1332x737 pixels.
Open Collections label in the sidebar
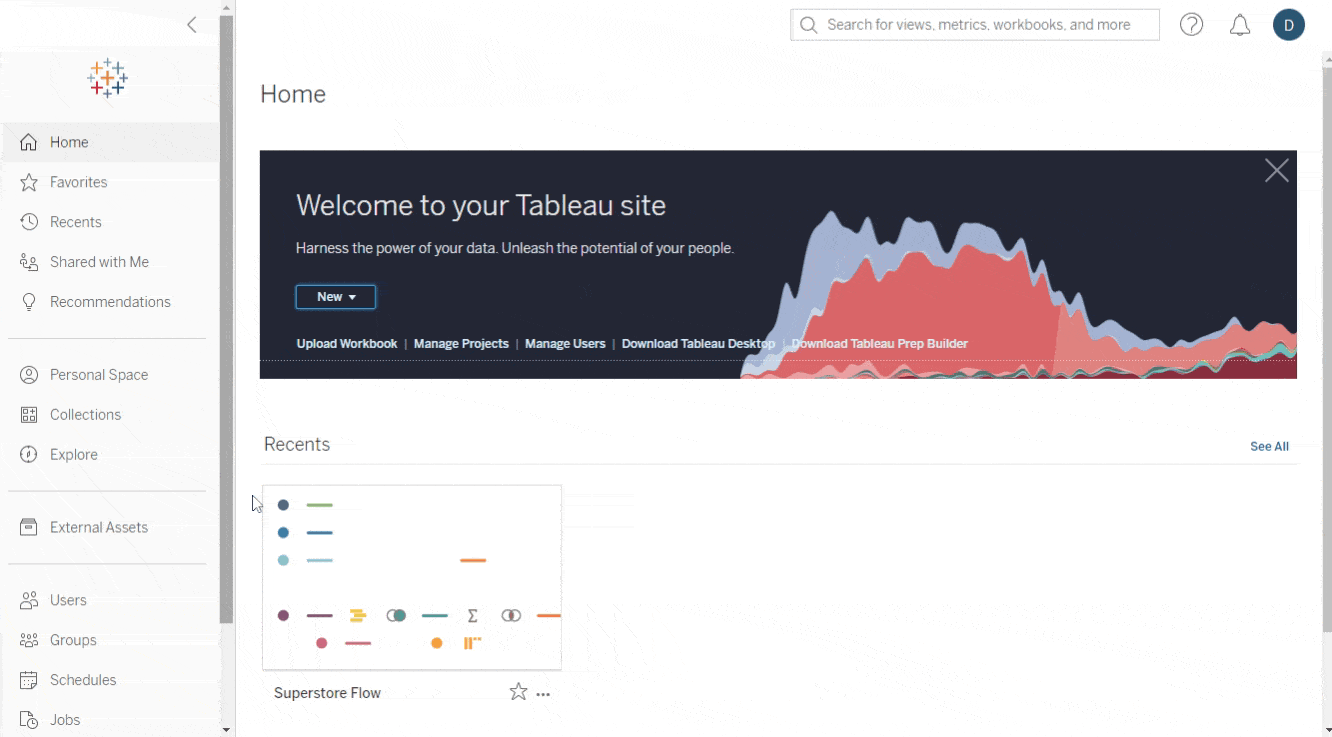coord(85,415)
